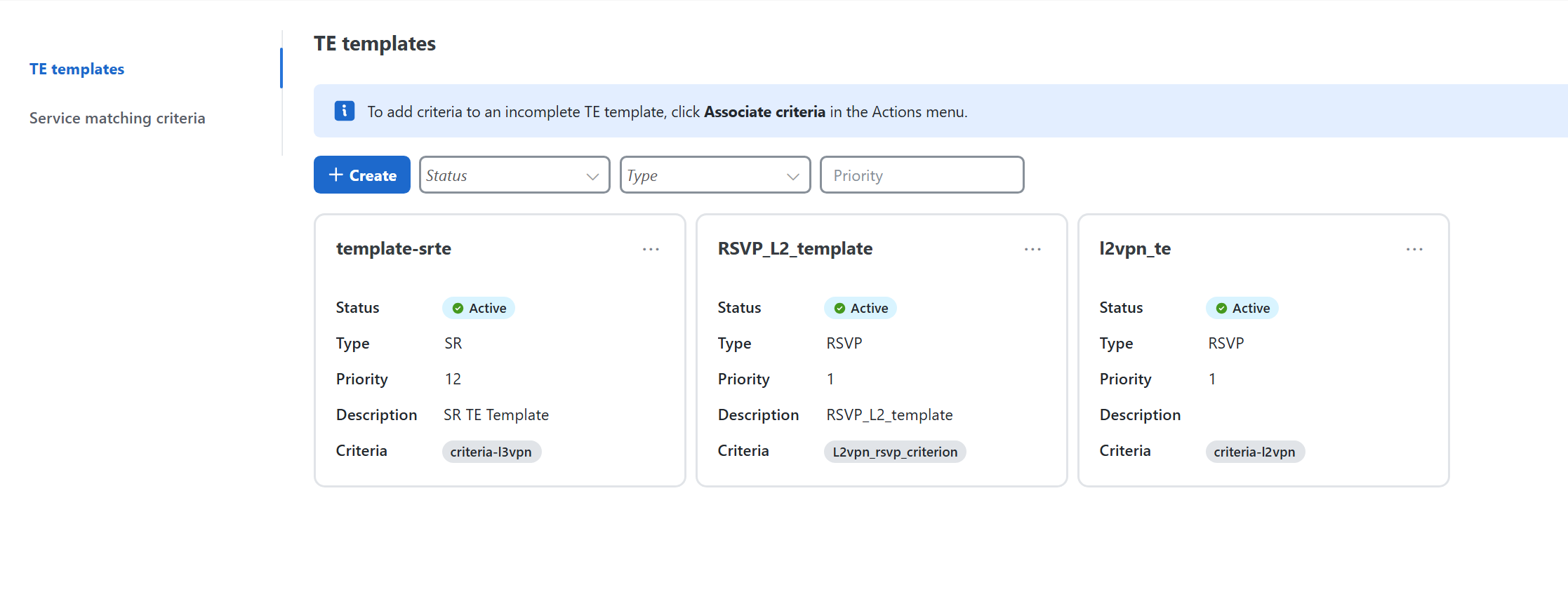Switch to Service matching criteria tab
Screen dimensions: 1568x606
117,118
